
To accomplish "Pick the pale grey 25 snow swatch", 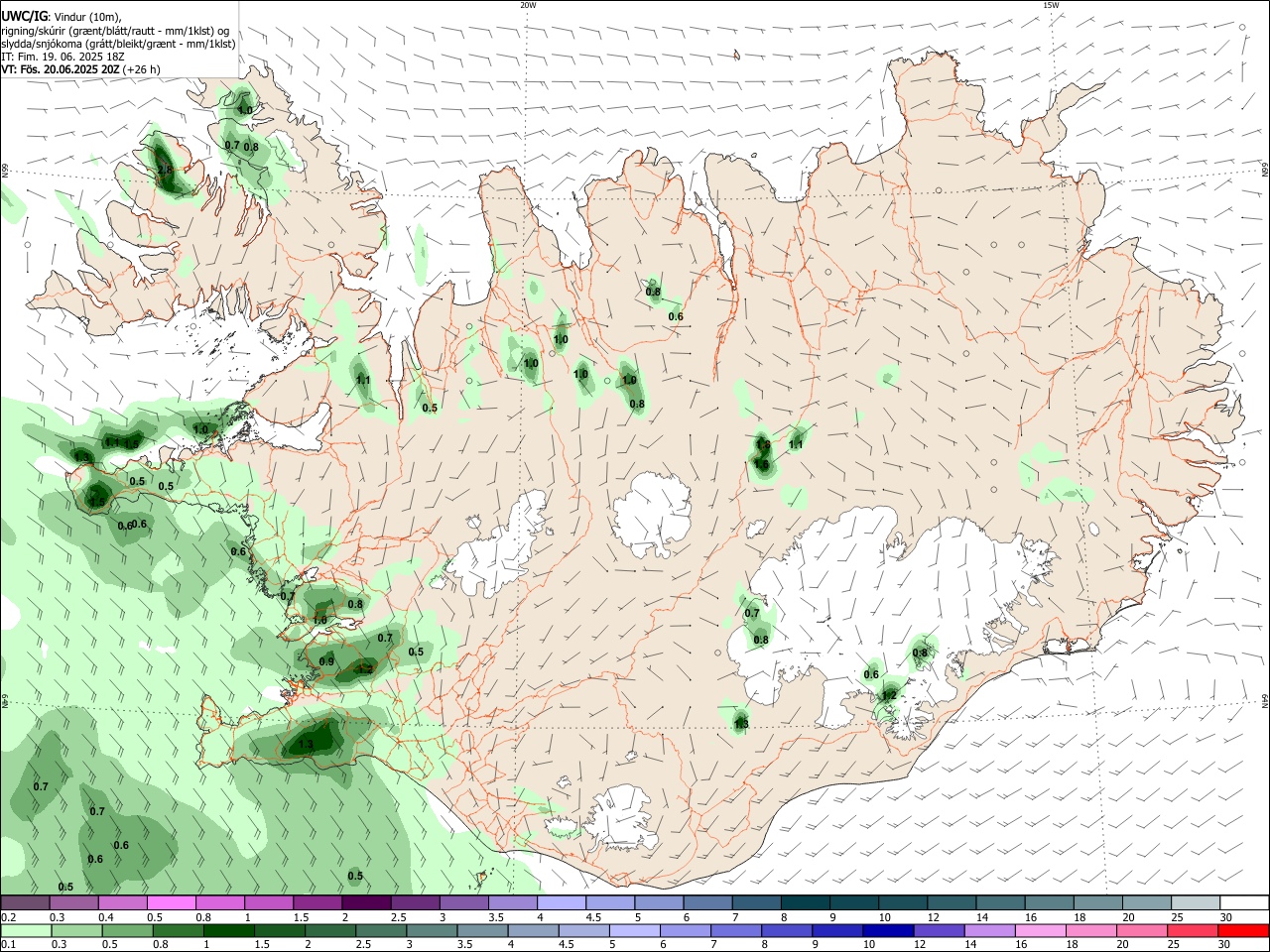I will [1196, 902].
